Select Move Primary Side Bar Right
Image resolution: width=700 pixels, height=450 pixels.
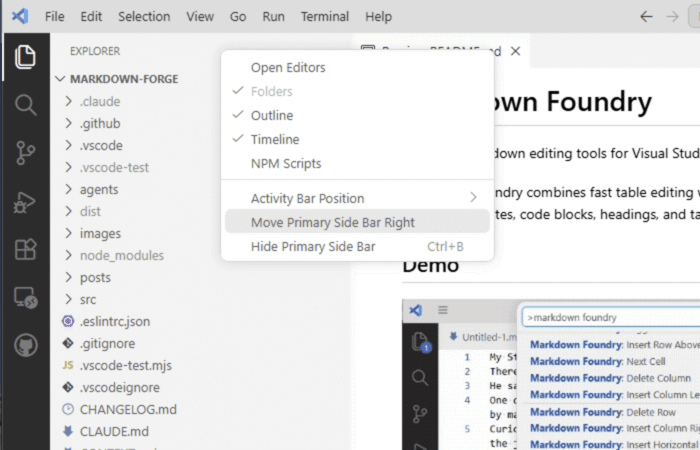(357, 222)
